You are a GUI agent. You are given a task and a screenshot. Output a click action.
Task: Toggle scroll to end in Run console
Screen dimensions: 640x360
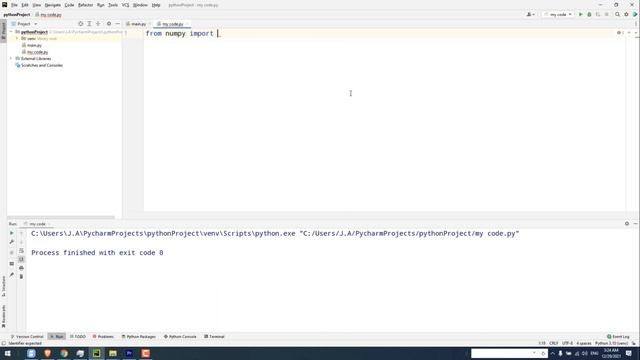tap(21, 259)
